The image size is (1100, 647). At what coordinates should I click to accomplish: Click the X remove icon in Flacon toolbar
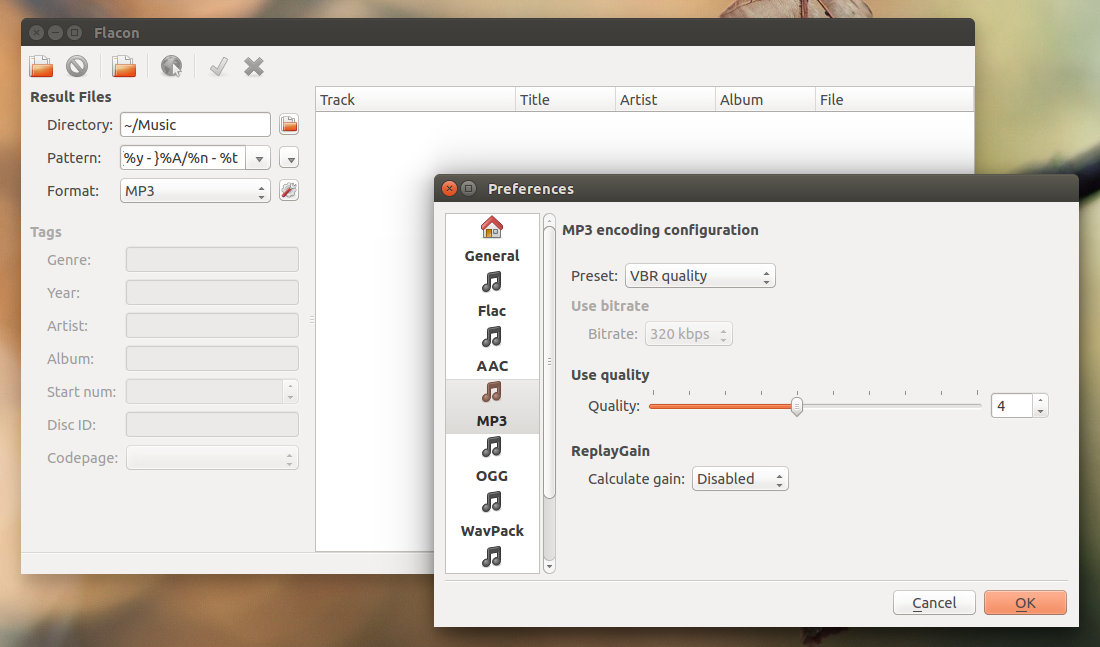click(254, 67)
